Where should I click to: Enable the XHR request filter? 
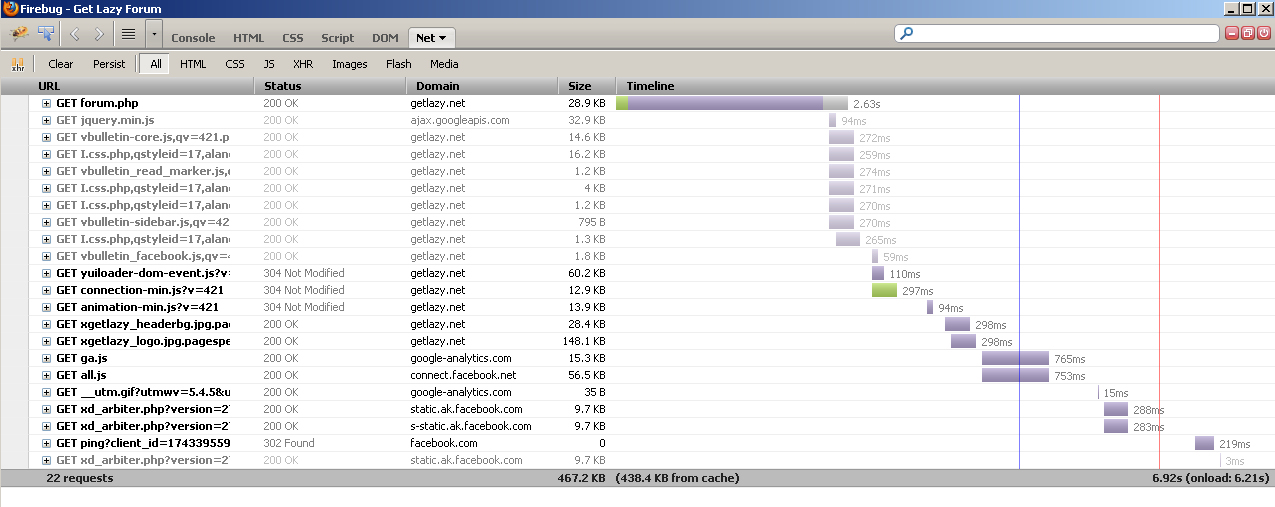coord(303,64)
